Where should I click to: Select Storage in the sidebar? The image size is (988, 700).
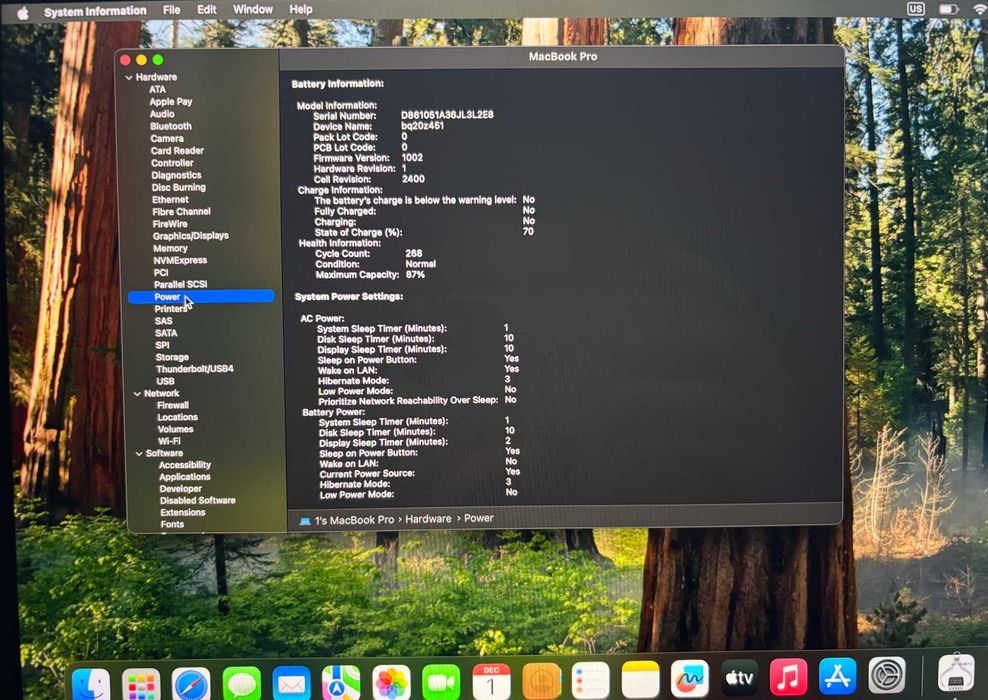pos(172,357)
